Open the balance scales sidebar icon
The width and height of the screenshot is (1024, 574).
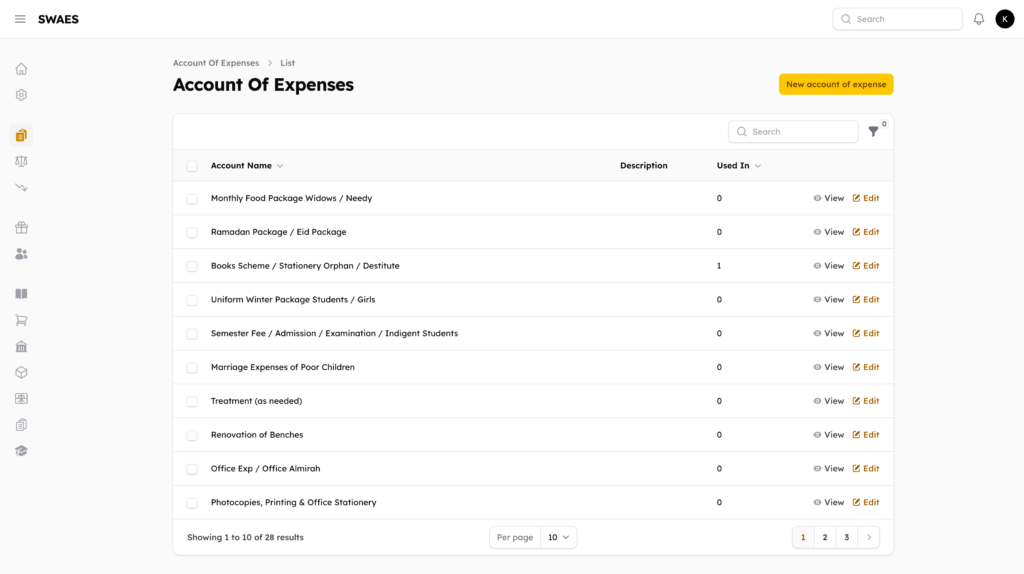(x=22, y=161)
